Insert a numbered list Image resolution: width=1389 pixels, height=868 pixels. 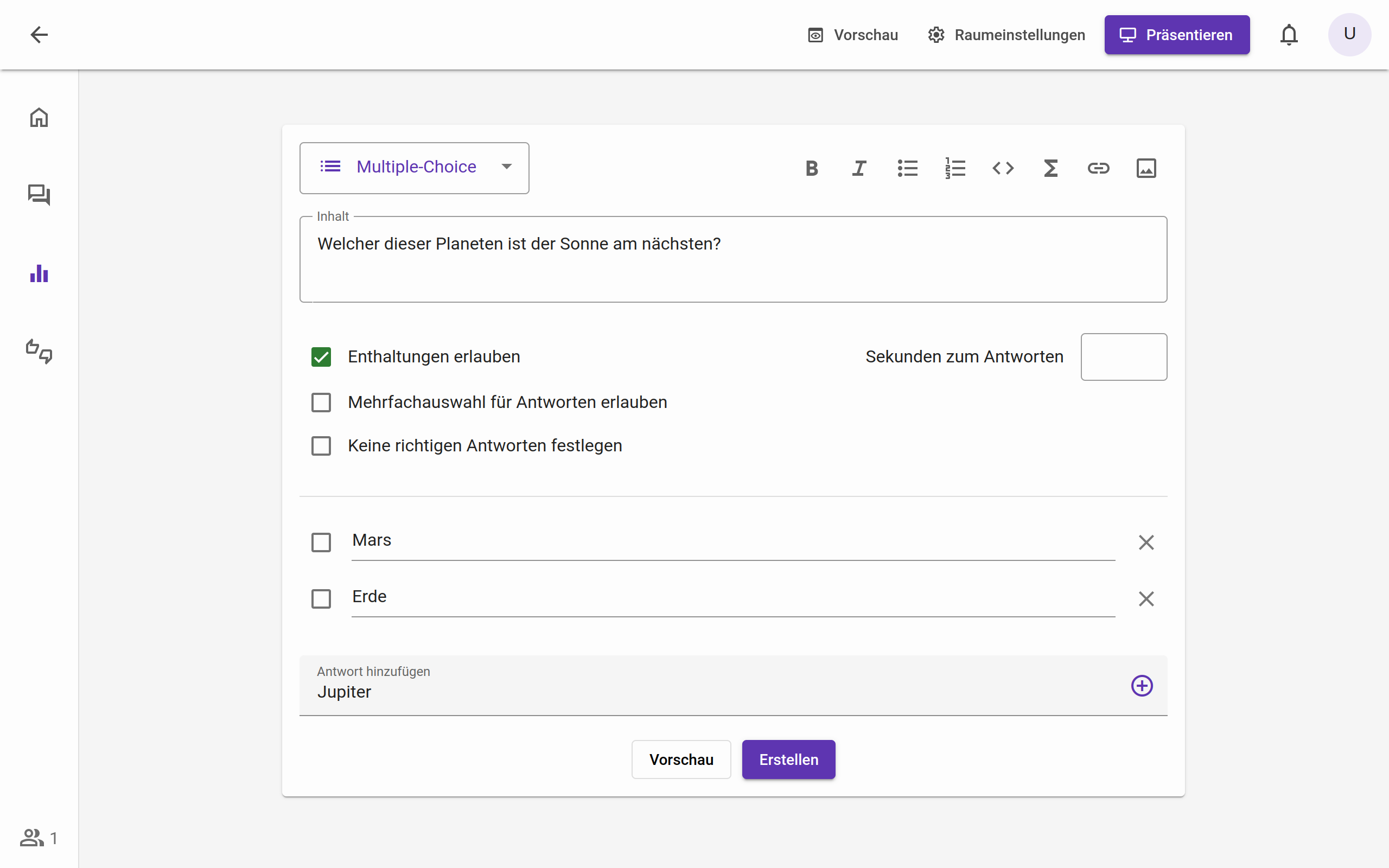(x=955, y=168)
